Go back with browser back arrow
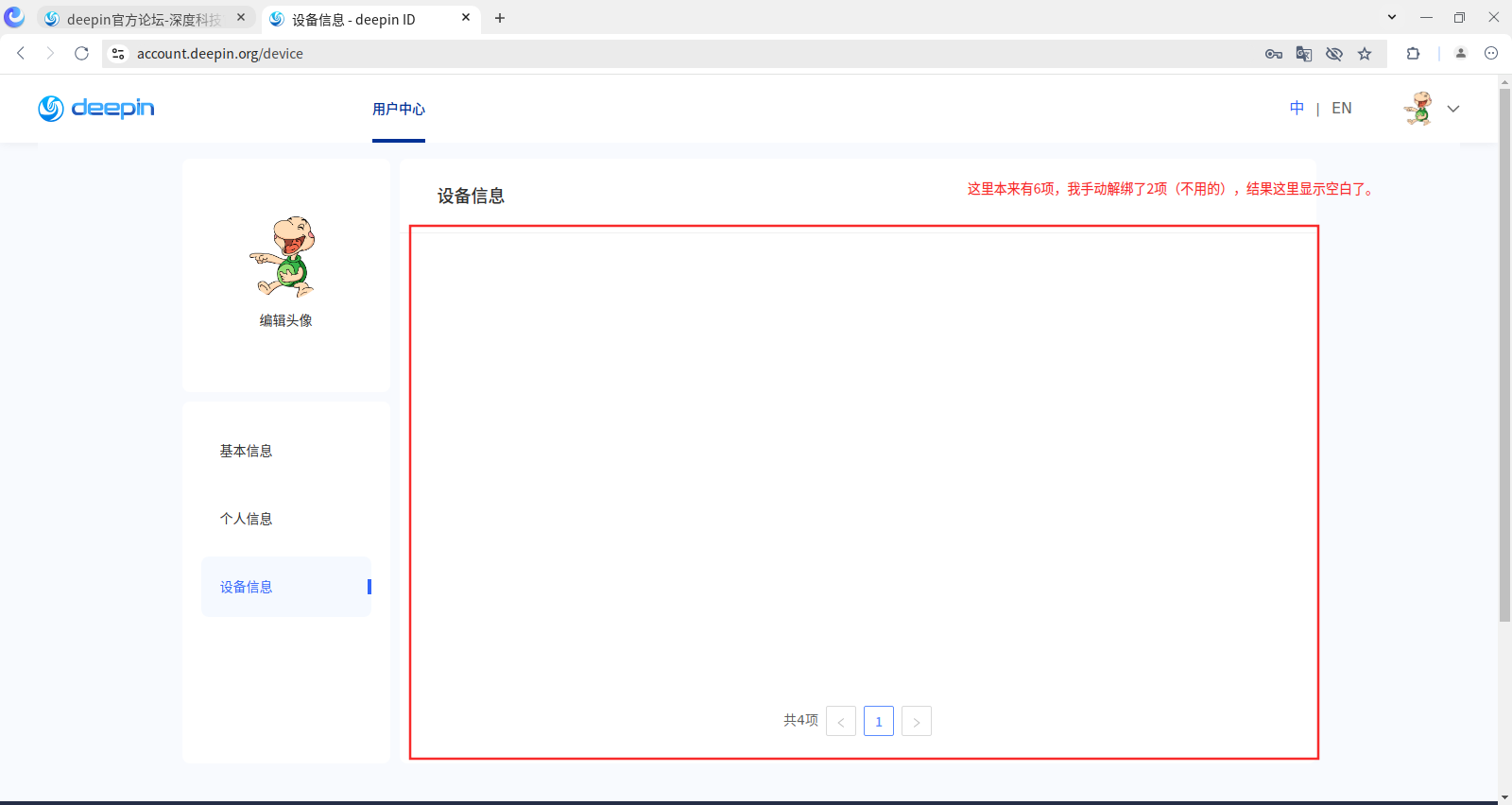 pyautogui.click(x=21, y=54)
